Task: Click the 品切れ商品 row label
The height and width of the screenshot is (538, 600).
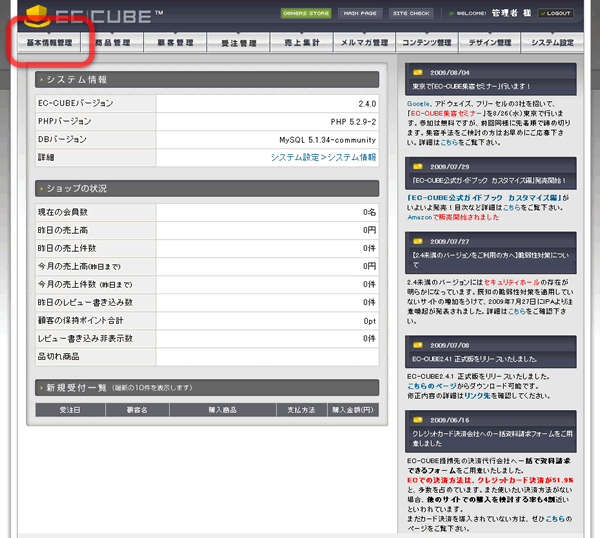Action: coord(59,356)
